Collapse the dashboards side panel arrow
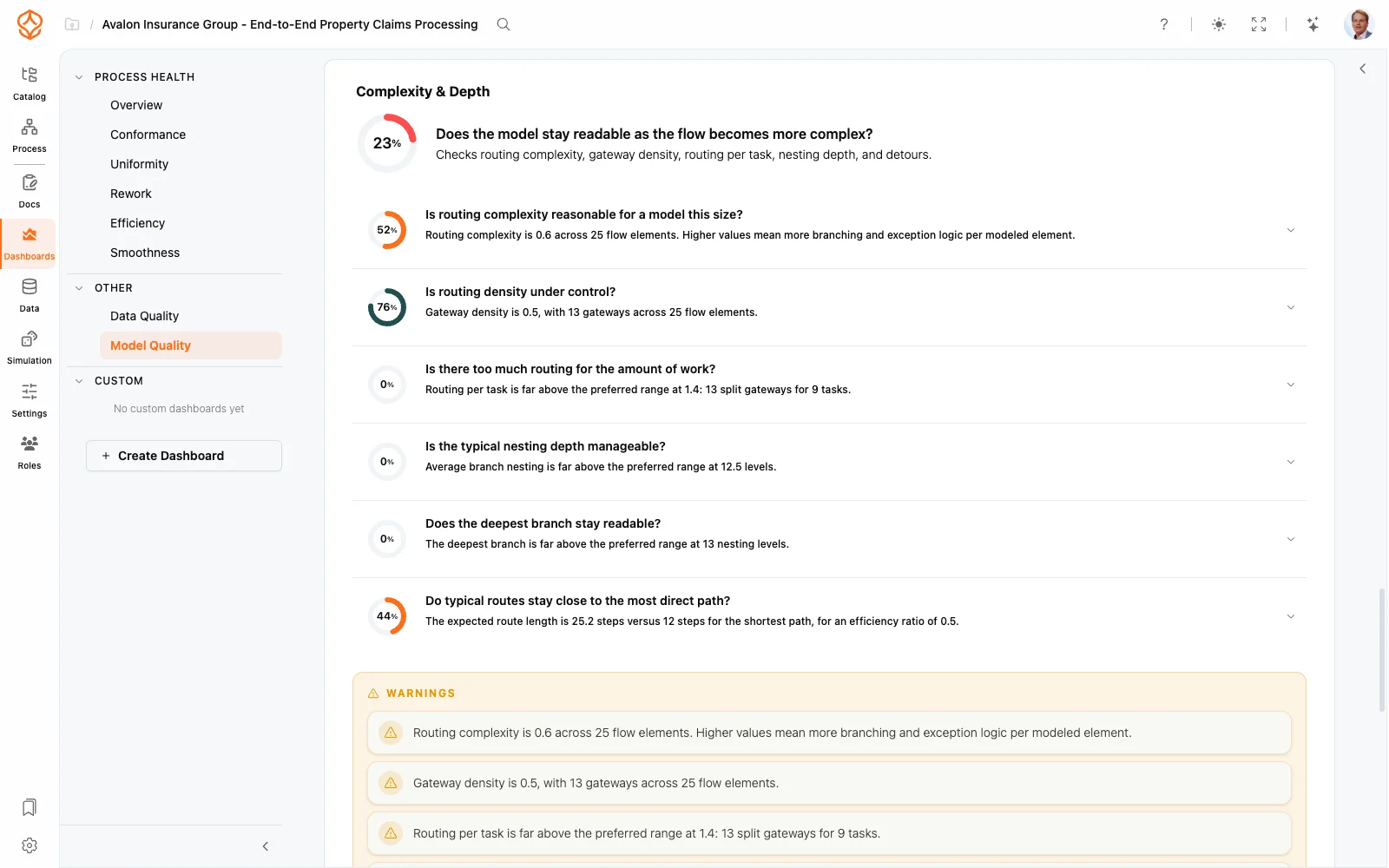 pos(266,846)
